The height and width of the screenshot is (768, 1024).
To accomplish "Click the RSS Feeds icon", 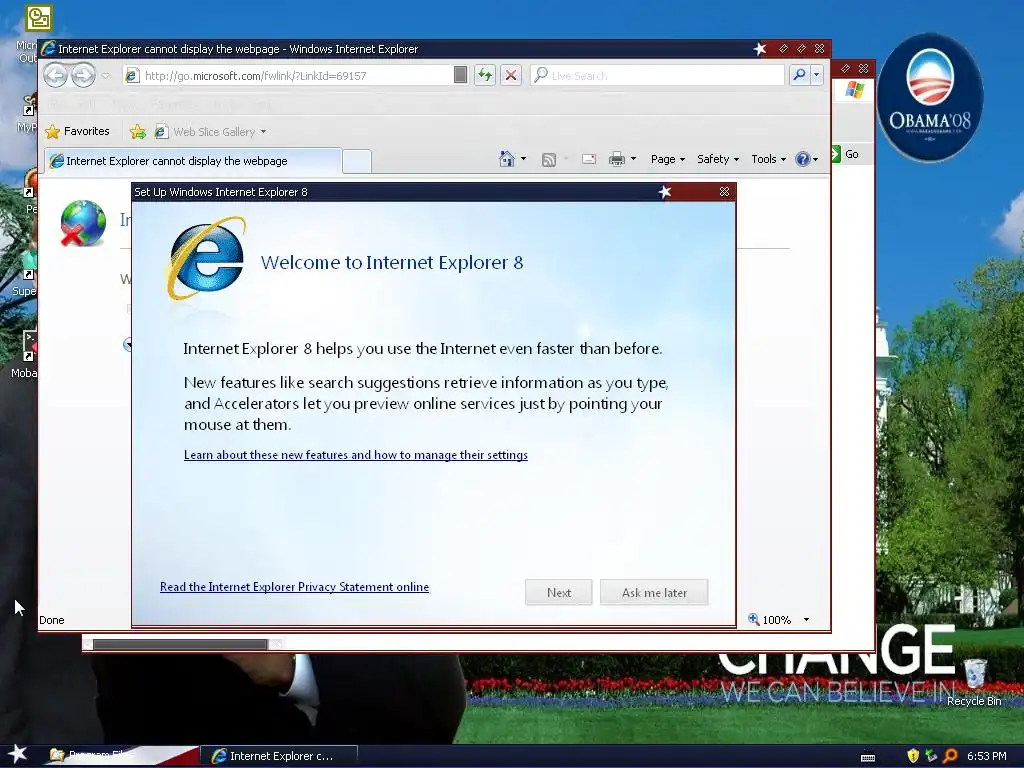I will coord(549,159).
